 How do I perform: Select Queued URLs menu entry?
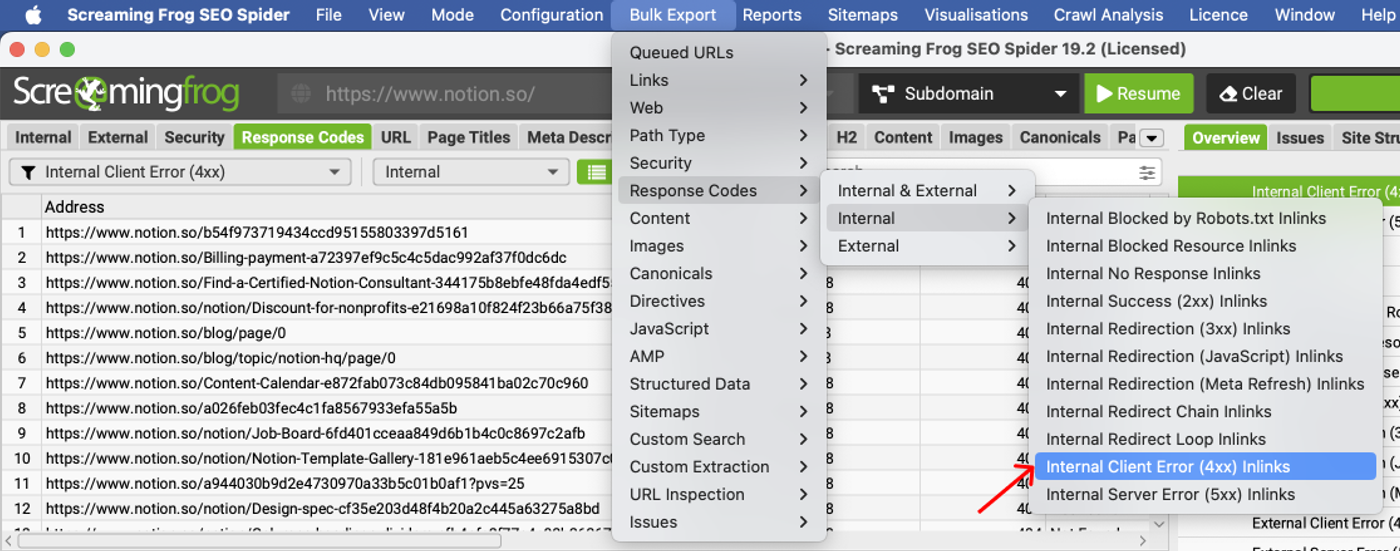(719, 53)
